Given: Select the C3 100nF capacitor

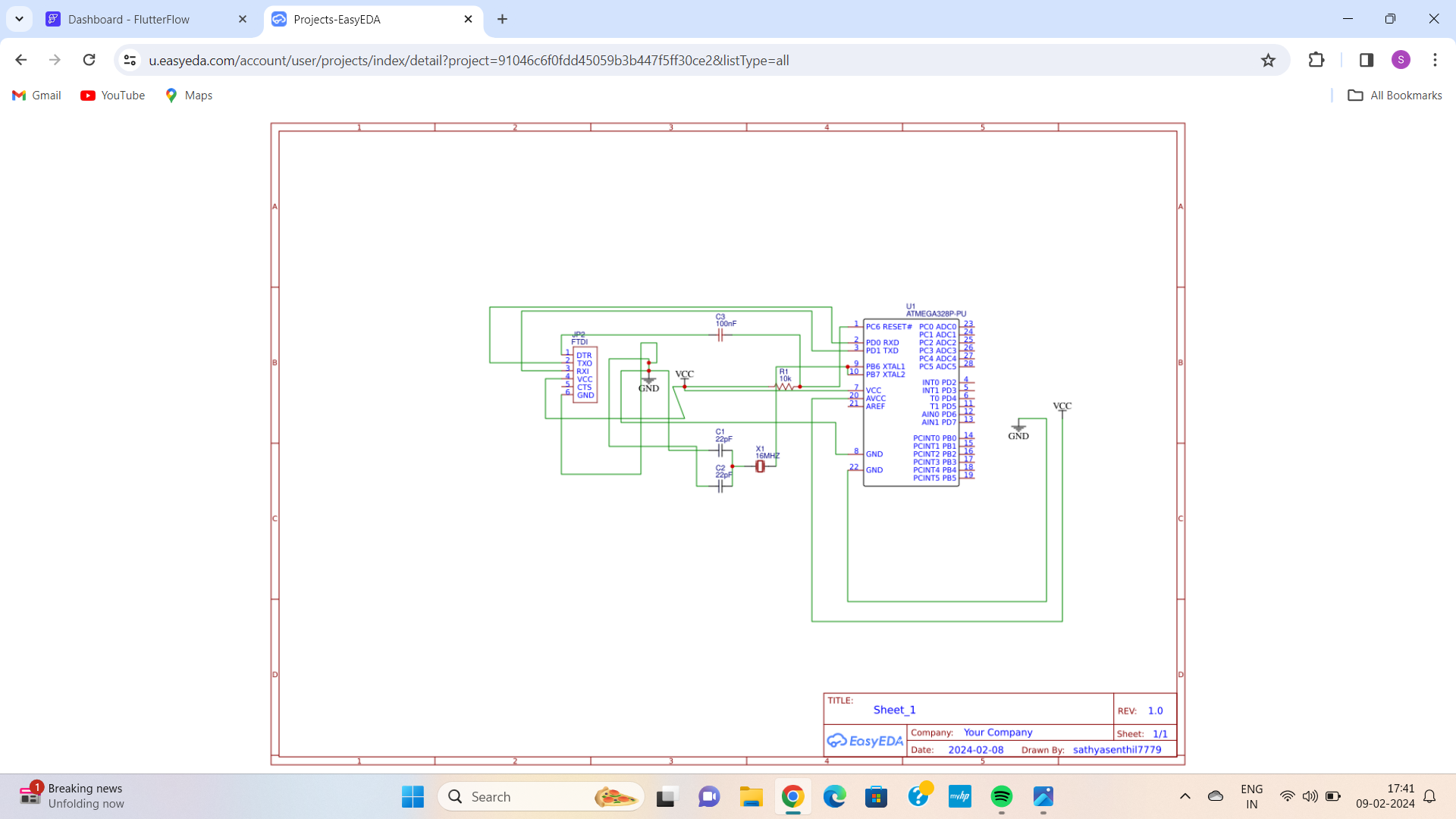Looking at the screenshot, I should pos(720,335).
